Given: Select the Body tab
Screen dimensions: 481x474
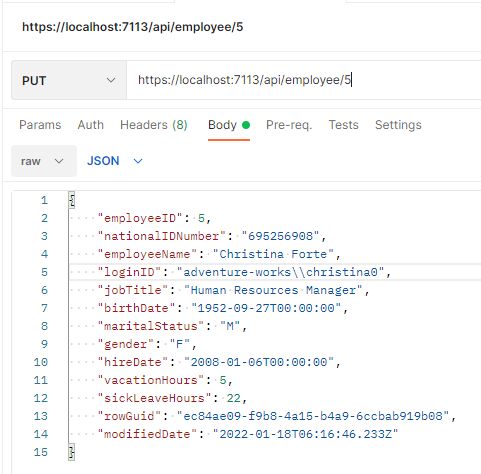Looking at the screenshot, I should 229,125.
